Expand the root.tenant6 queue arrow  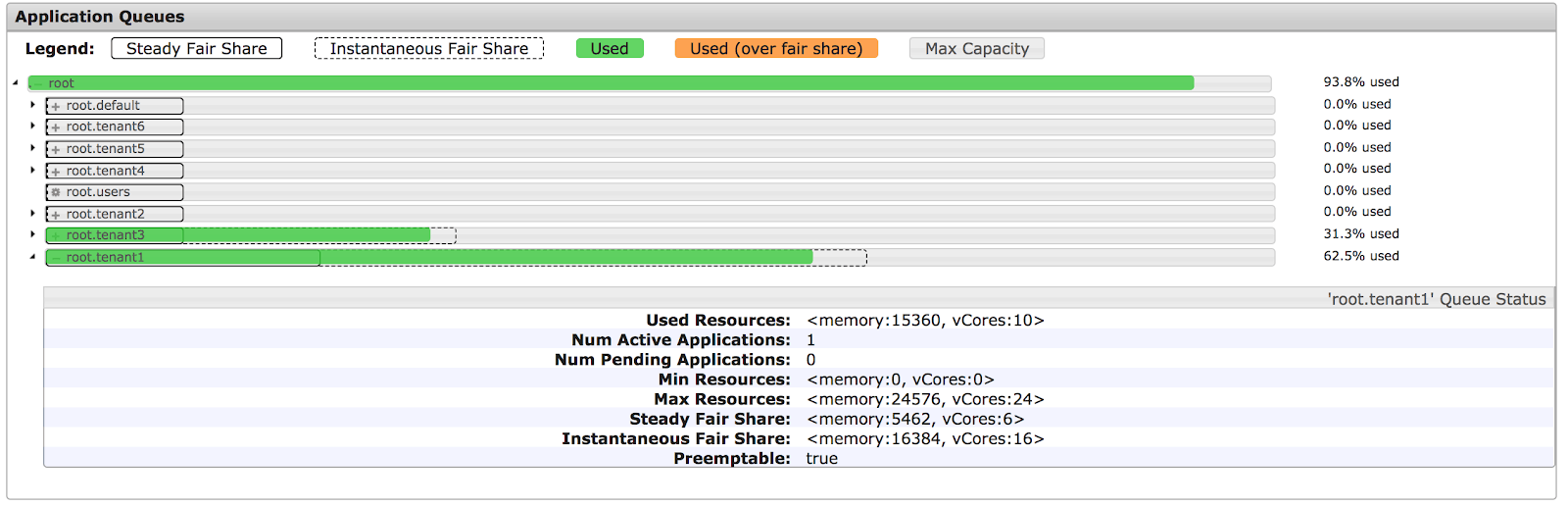(x=32, y=126)
